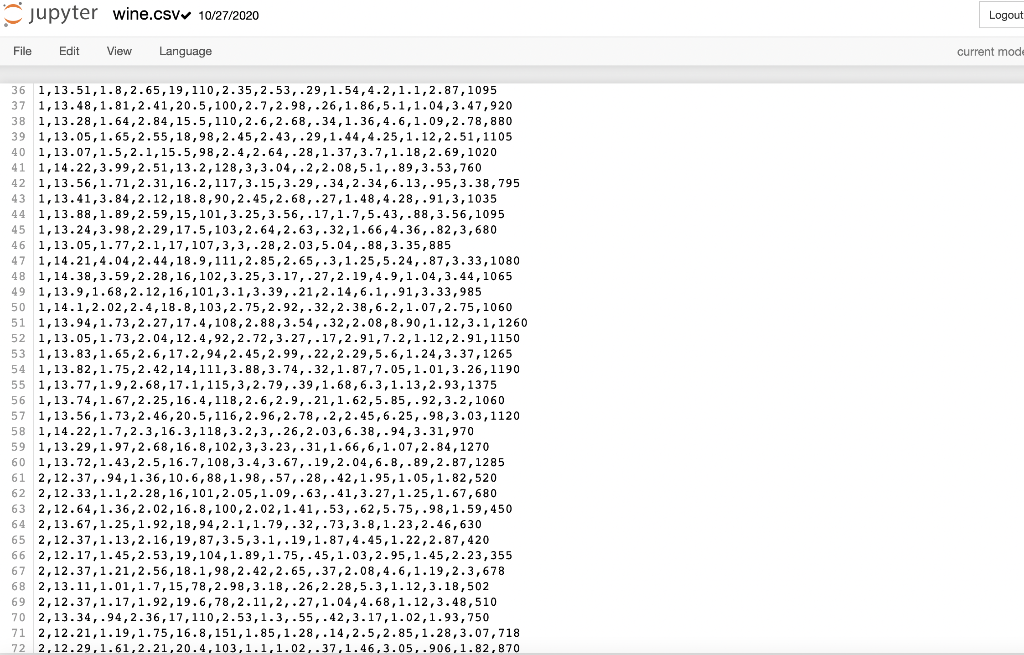The height and width of the screenshot is (655, 1024).
Task: Click the Jupyter logo icon
Action: 13,14
